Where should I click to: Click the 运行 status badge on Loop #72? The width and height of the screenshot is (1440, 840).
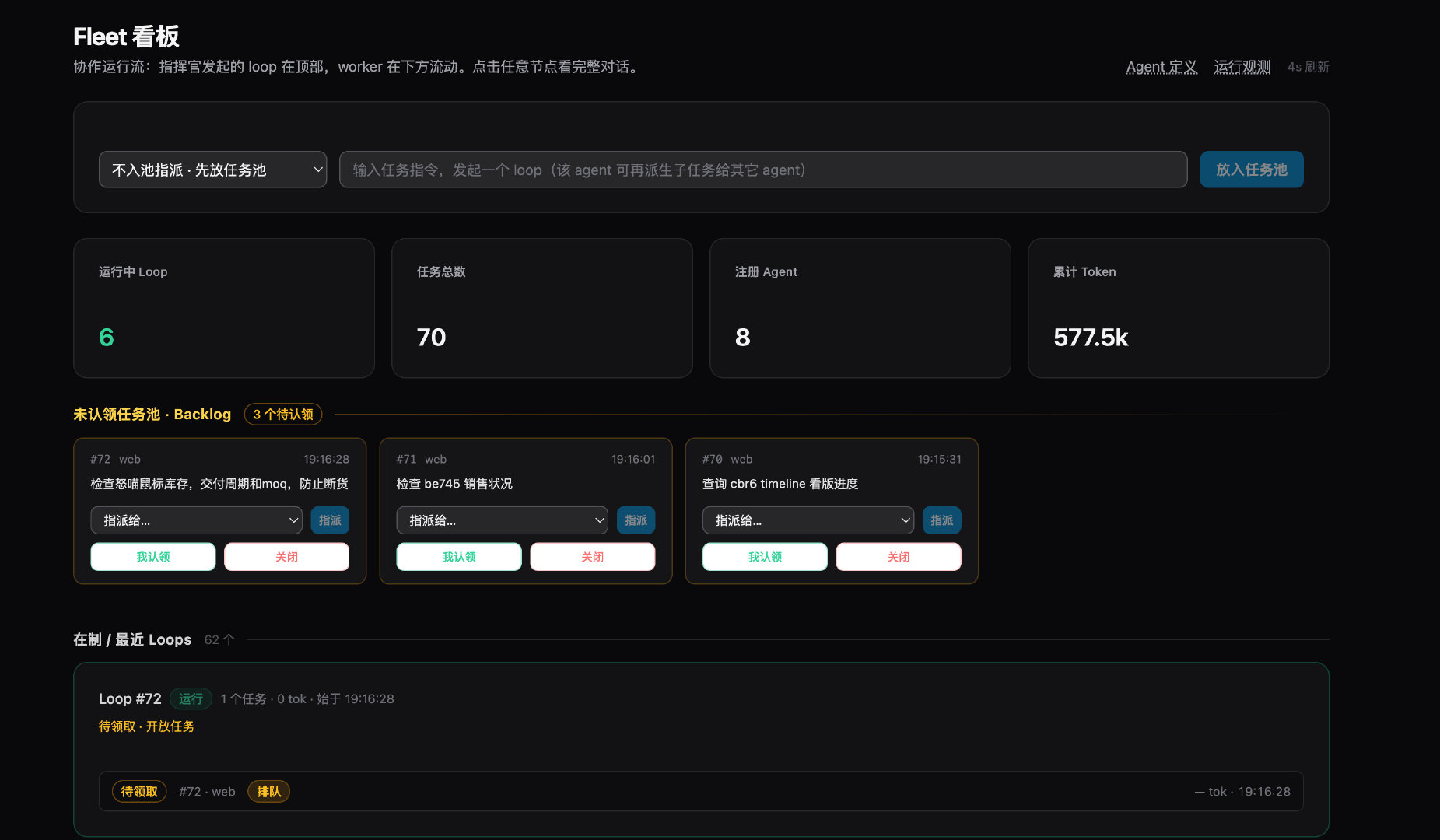pyautogui.click(x=191, y=698)
